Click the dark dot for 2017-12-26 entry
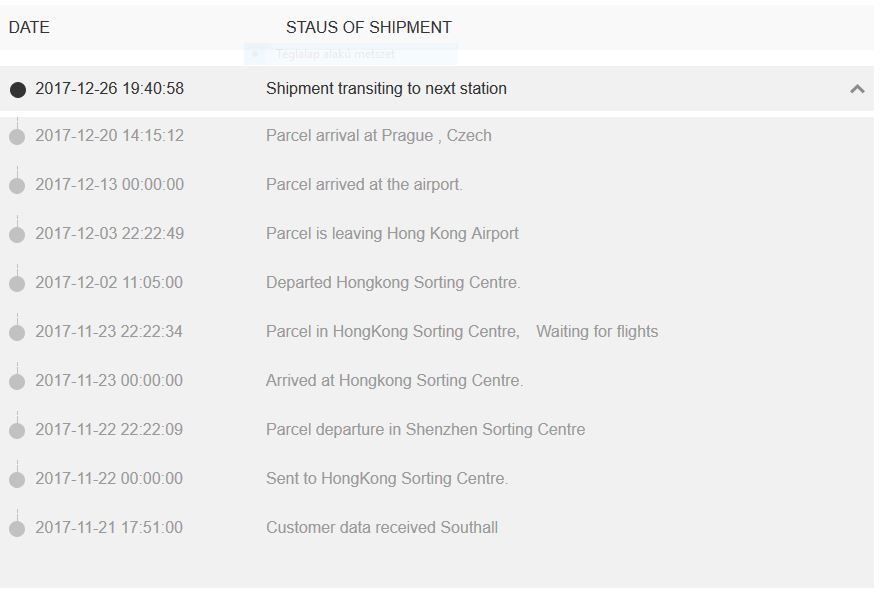This screenshot has width=884, height=598. pos(17,89)
